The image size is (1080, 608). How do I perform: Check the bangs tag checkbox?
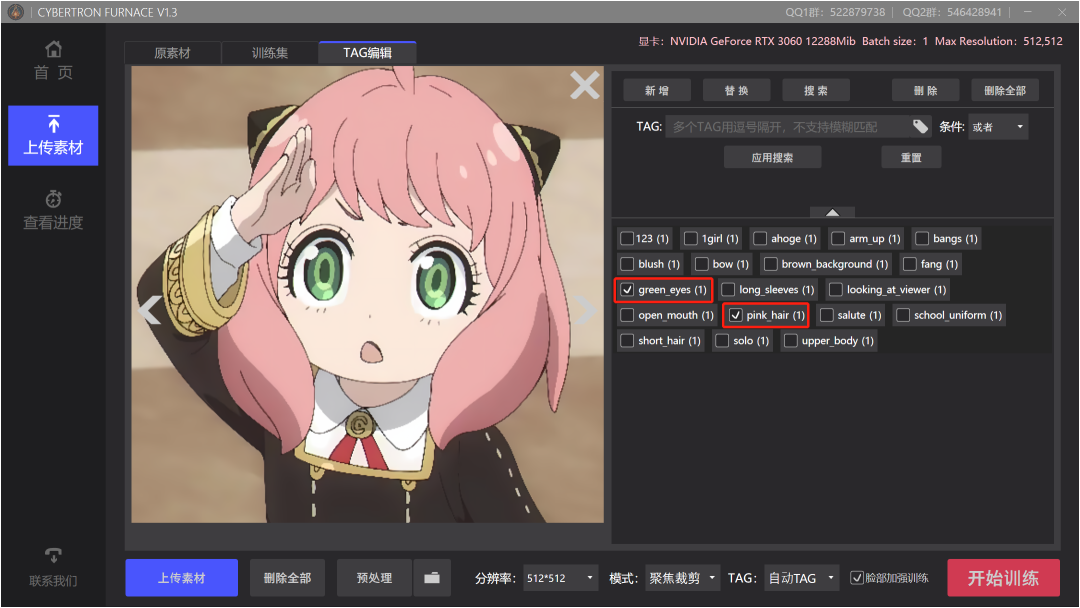pos(922,238)
